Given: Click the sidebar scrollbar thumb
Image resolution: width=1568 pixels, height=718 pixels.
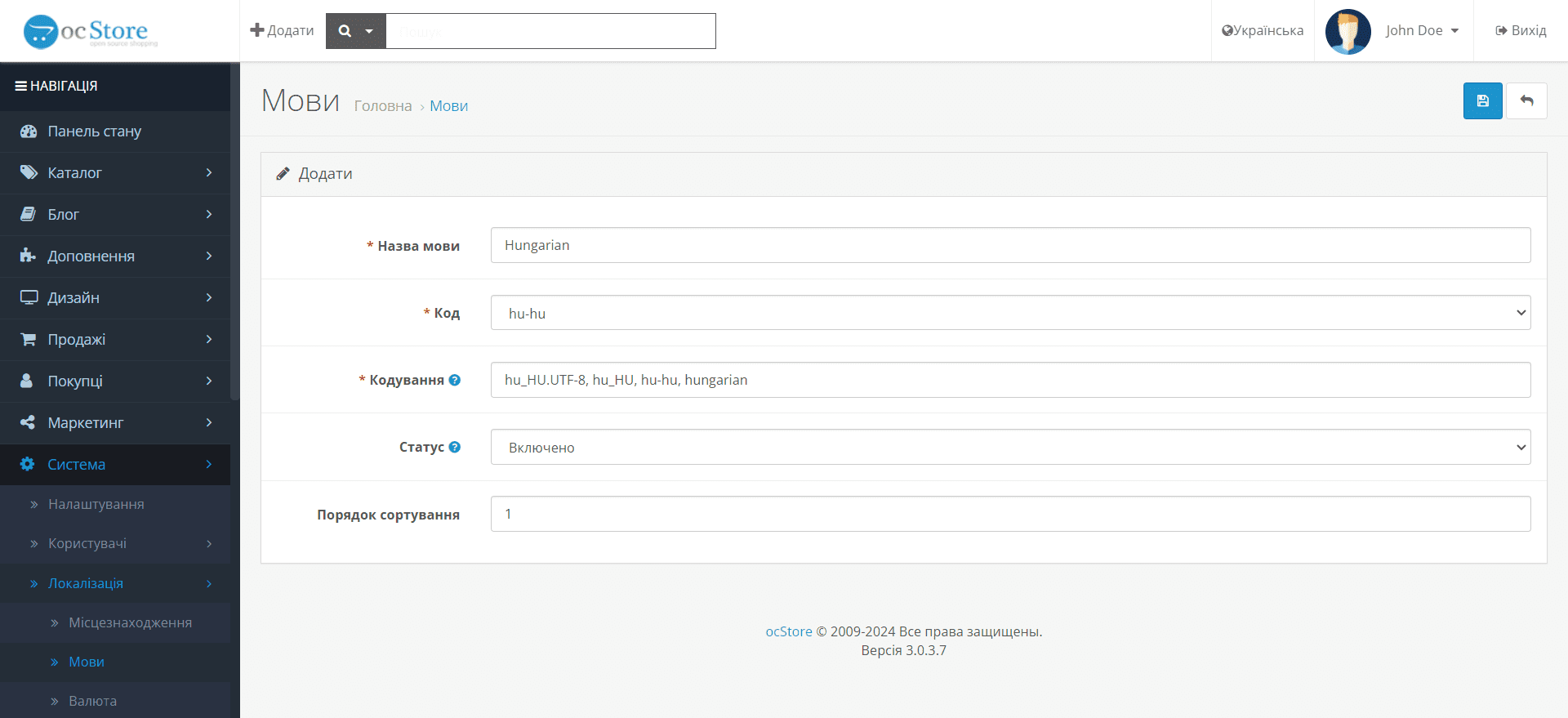Looking at the screenshot, I should click(x=235, y=232).
